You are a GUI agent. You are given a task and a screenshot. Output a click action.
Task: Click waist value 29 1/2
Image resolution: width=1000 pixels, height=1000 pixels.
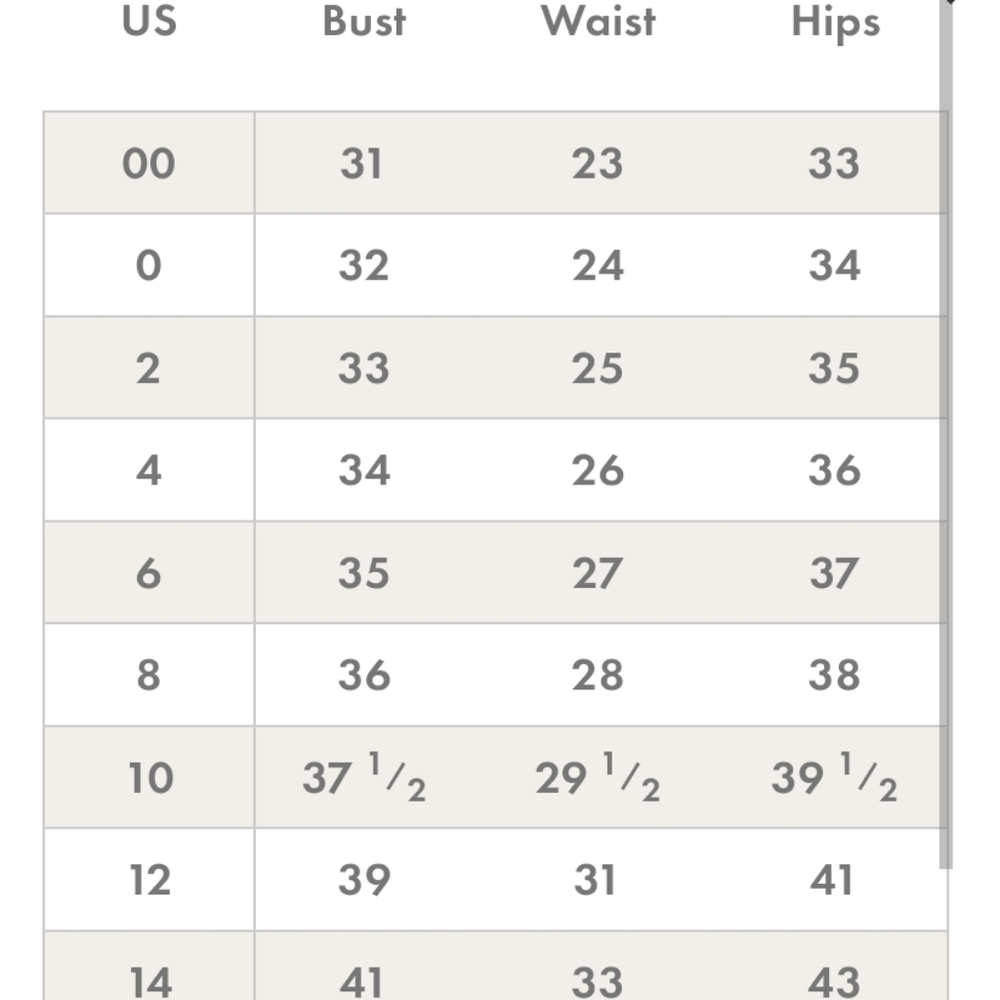598,777
